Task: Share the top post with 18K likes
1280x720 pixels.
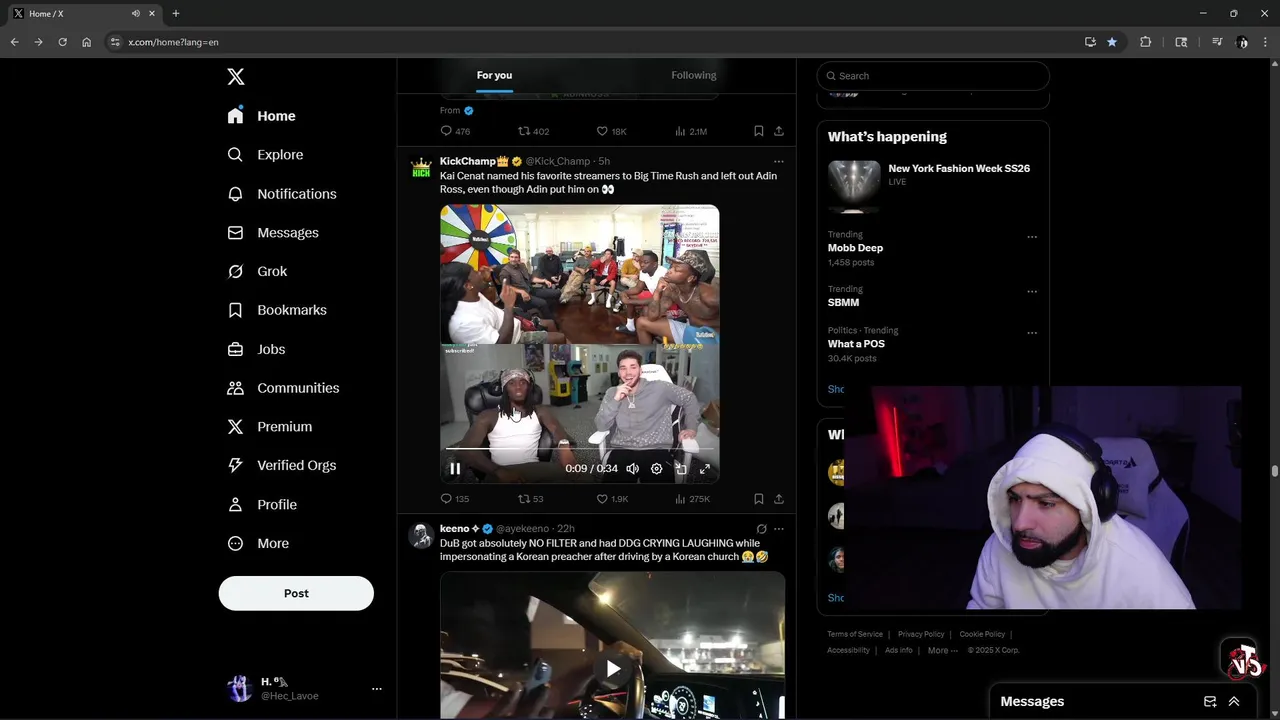Action: tap(779, 131)
